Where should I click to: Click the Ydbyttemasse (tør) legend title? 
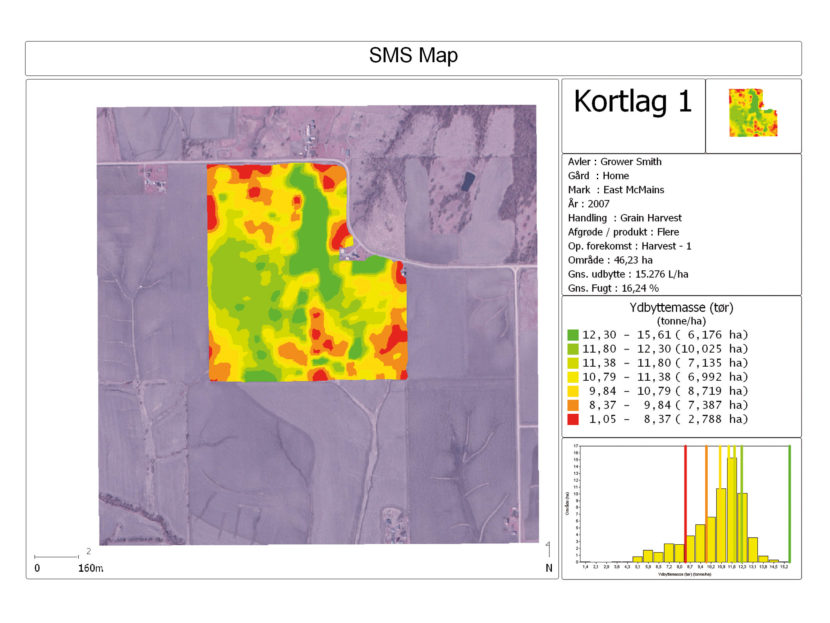point(681,308)
